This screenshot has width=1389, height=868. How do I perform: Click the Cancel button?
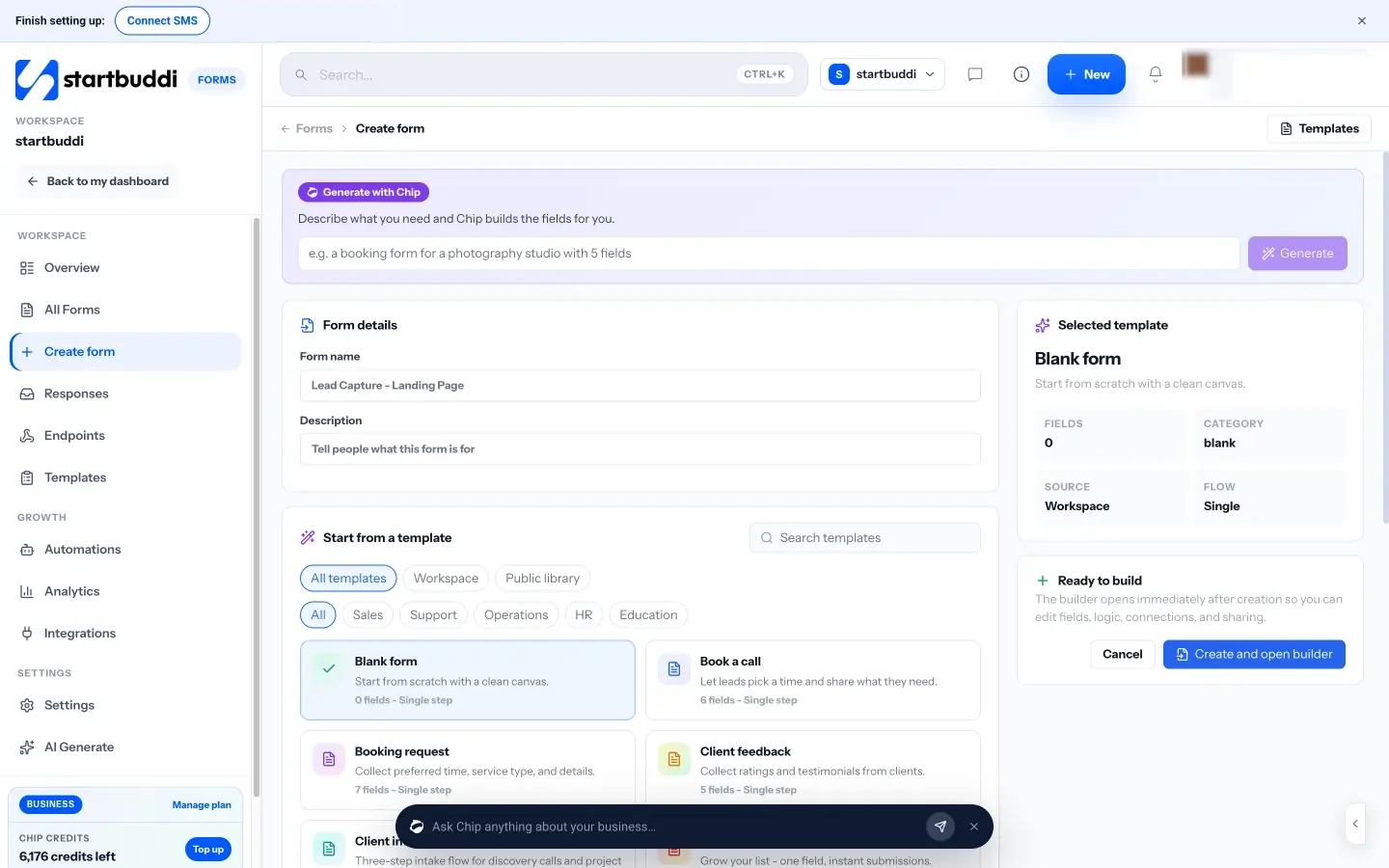pos(1123,654)
